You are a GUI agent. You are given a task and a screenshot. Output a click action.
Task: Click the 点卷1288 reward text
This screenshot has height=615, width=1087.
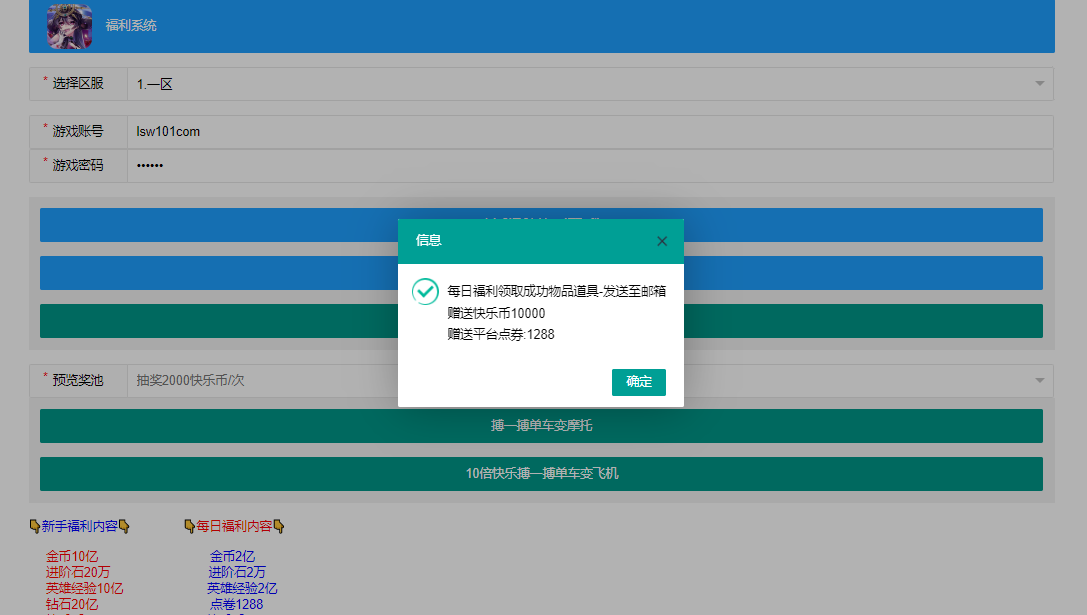[x=236, y=604]
